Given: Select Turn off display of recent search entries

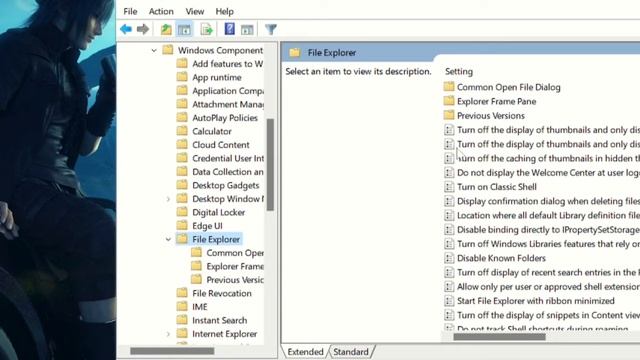Looking at the screenshot, I should click(542, 272).
